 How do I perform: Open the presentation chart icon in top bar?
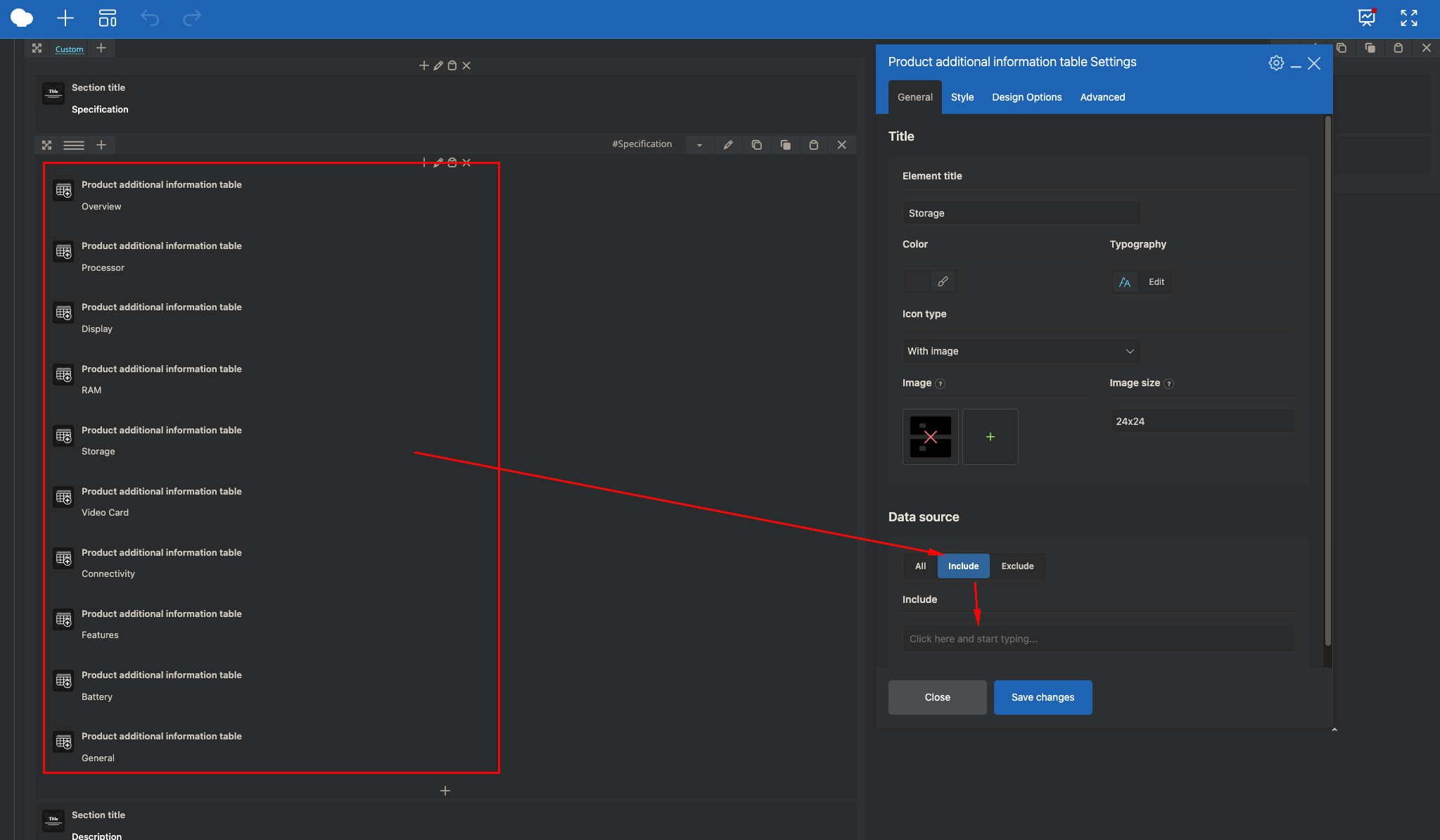point(1367,18)
